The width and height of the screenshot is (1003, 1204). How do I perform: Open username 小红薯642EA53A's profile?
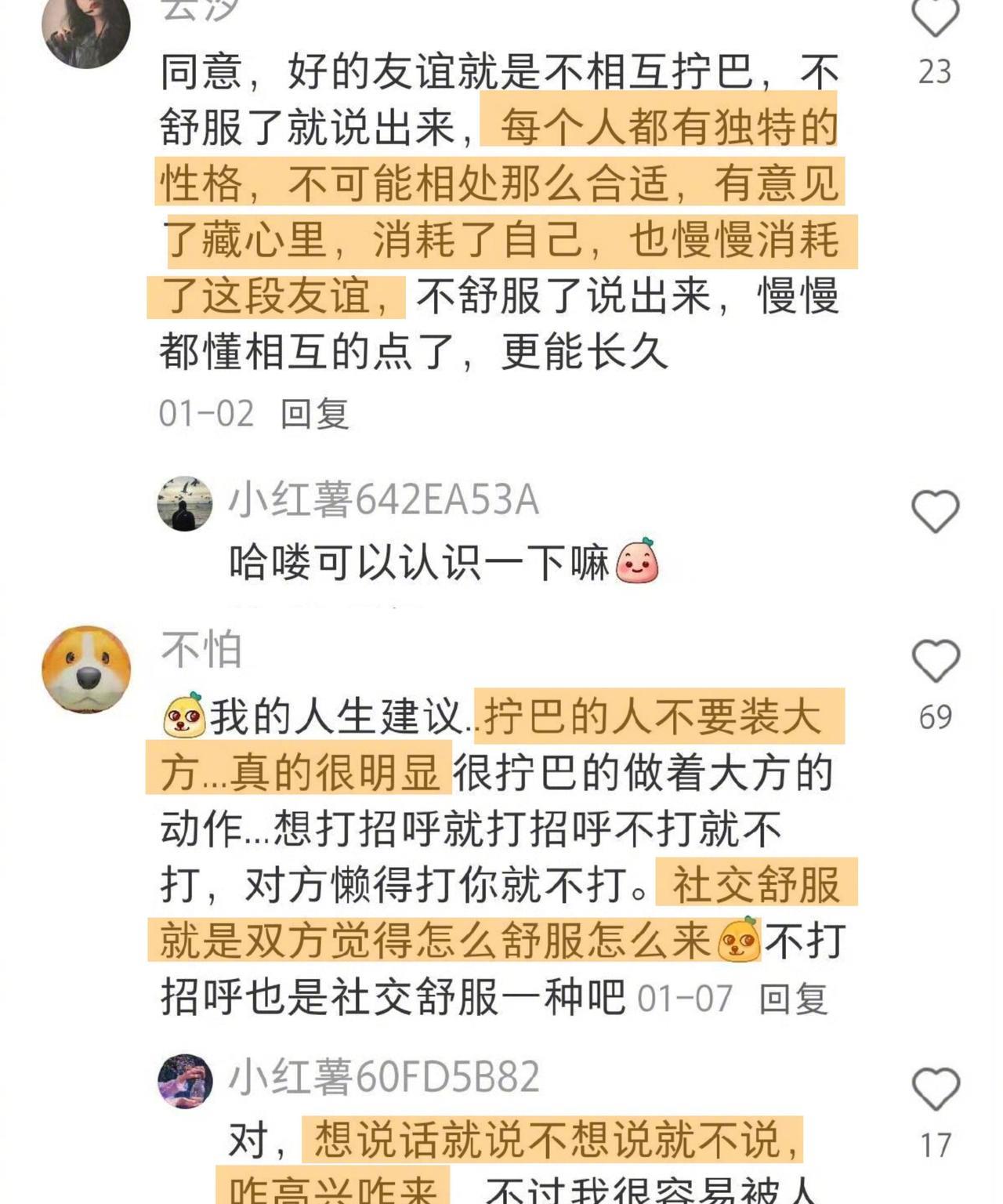point(384,500)
